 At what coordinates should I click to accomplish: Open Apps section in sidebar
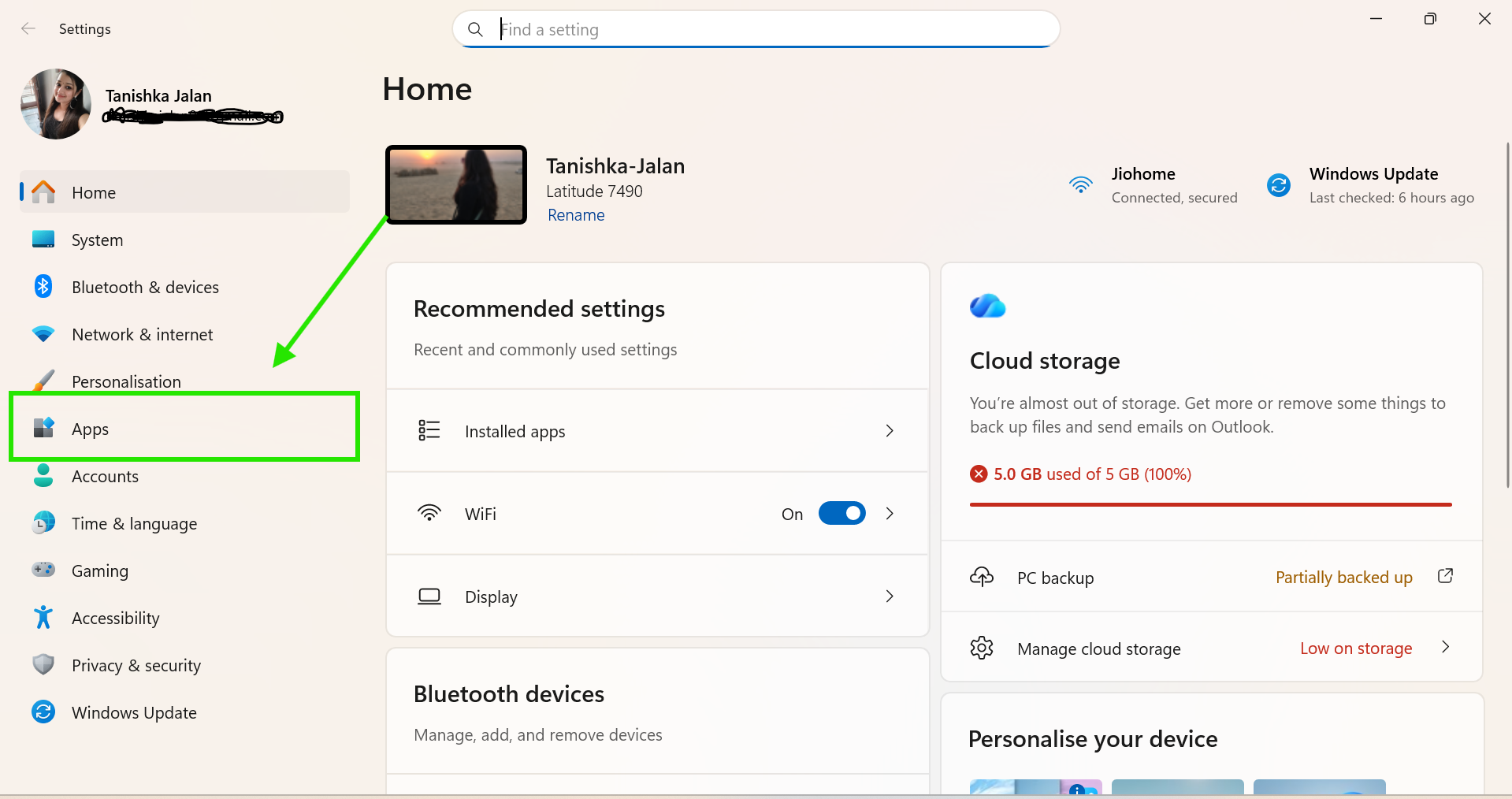click(184, 429)
